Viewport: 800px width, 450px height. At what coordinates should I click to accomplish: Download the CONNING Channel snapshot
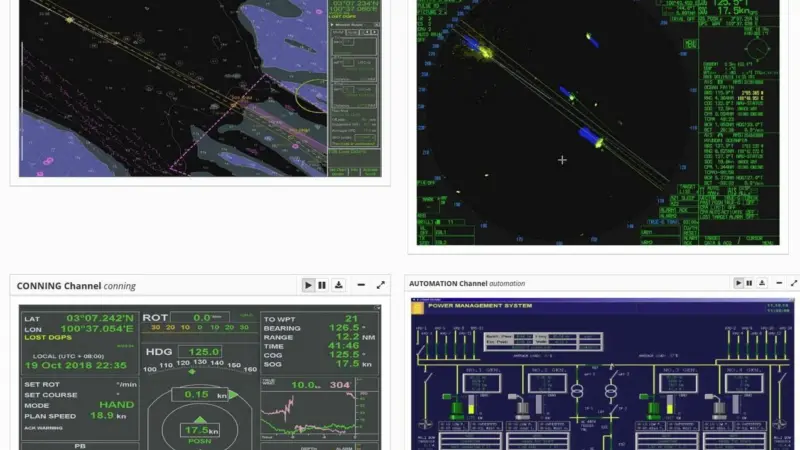[x=339, y=285]
